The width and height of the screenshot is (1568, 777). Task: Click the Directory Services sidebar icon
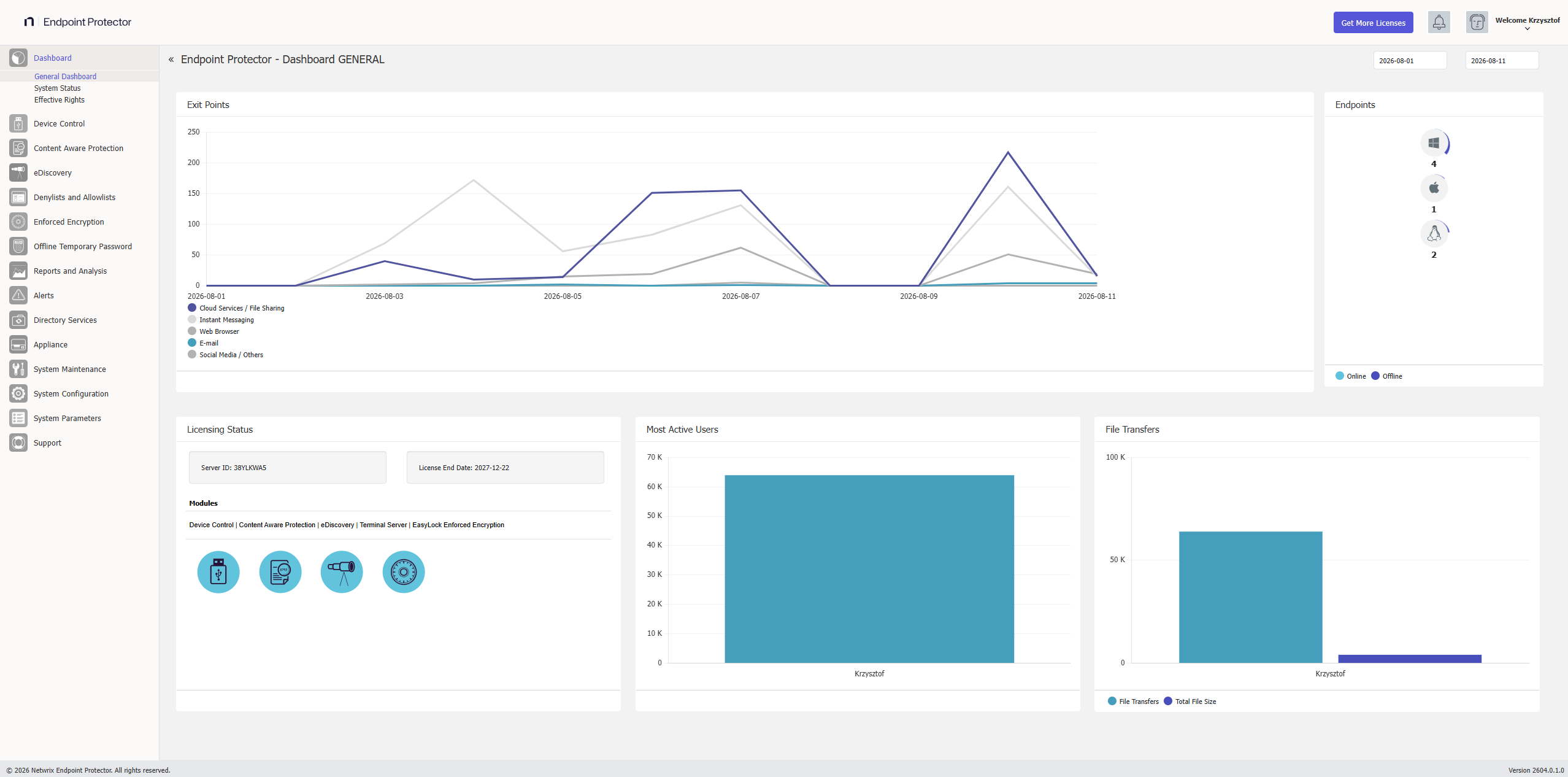(18, 320)
